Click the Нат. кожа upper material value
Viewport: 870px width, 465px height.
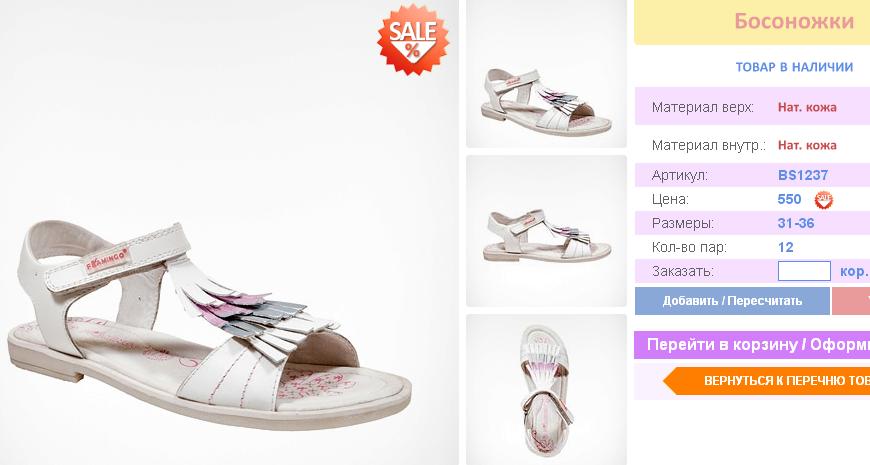point(807,107)
